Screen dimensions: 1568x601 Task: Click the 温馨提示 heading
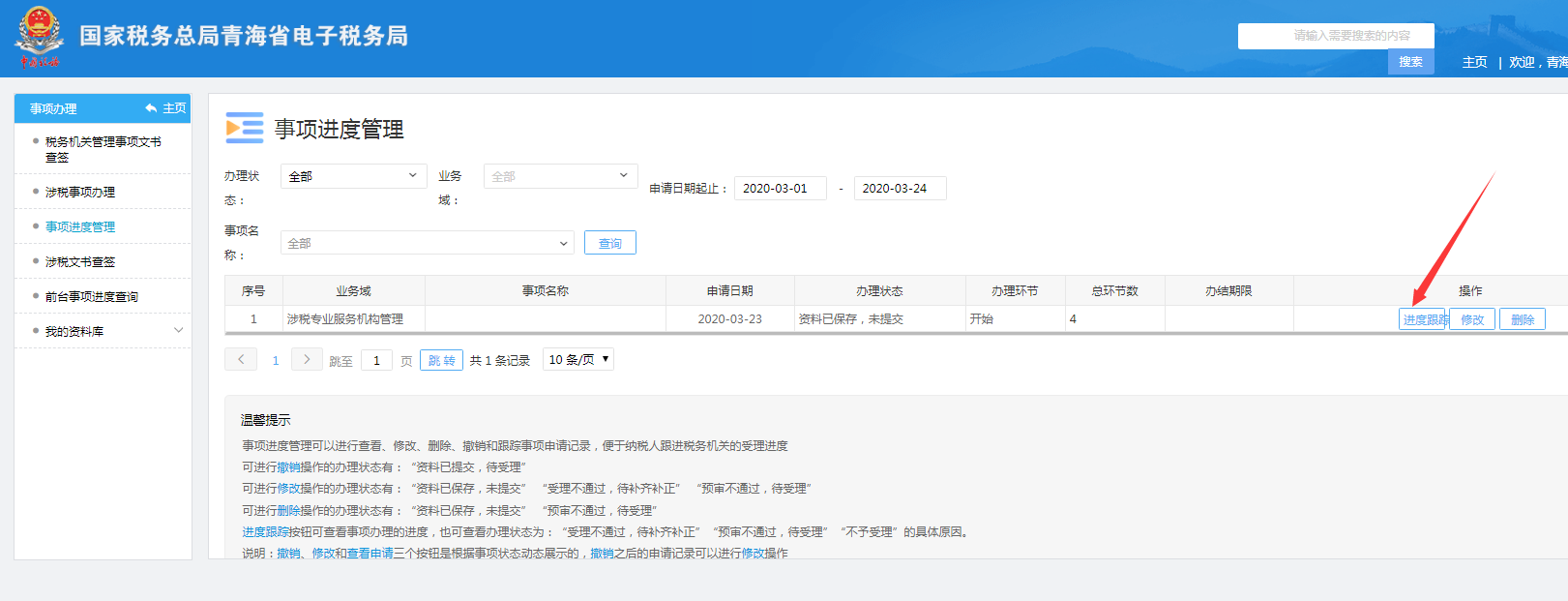coord(266,420)
